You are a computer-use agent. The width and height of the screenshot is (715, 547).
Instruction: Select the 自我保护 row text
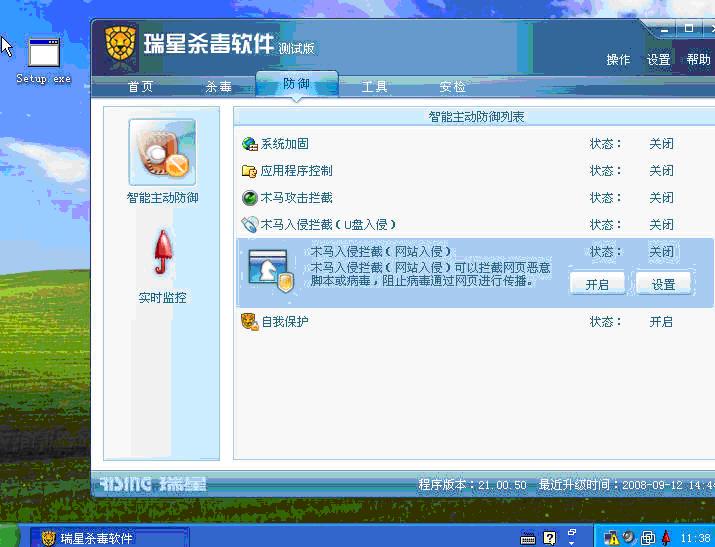pyautogui.click(x=285, y=322)
